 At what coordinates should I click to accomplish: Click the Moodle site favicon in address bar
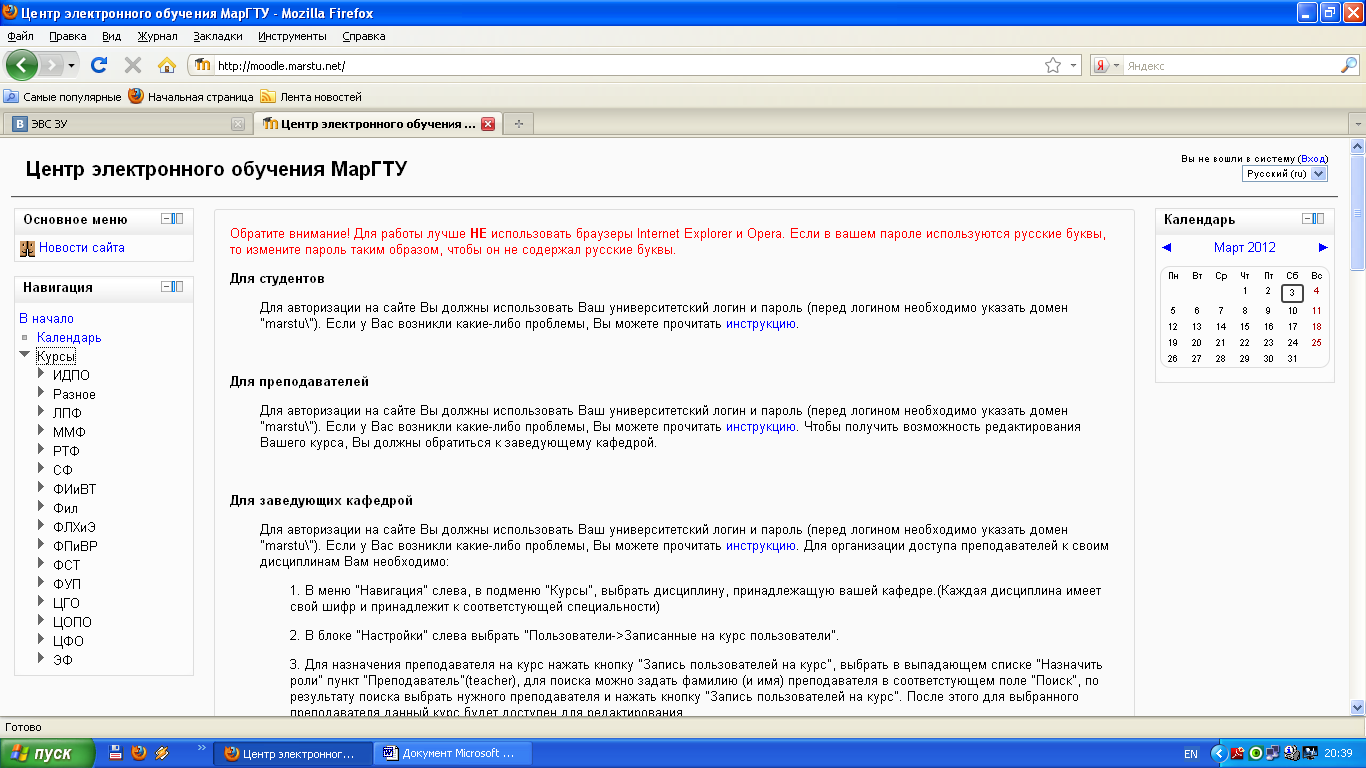pos(203,65)
